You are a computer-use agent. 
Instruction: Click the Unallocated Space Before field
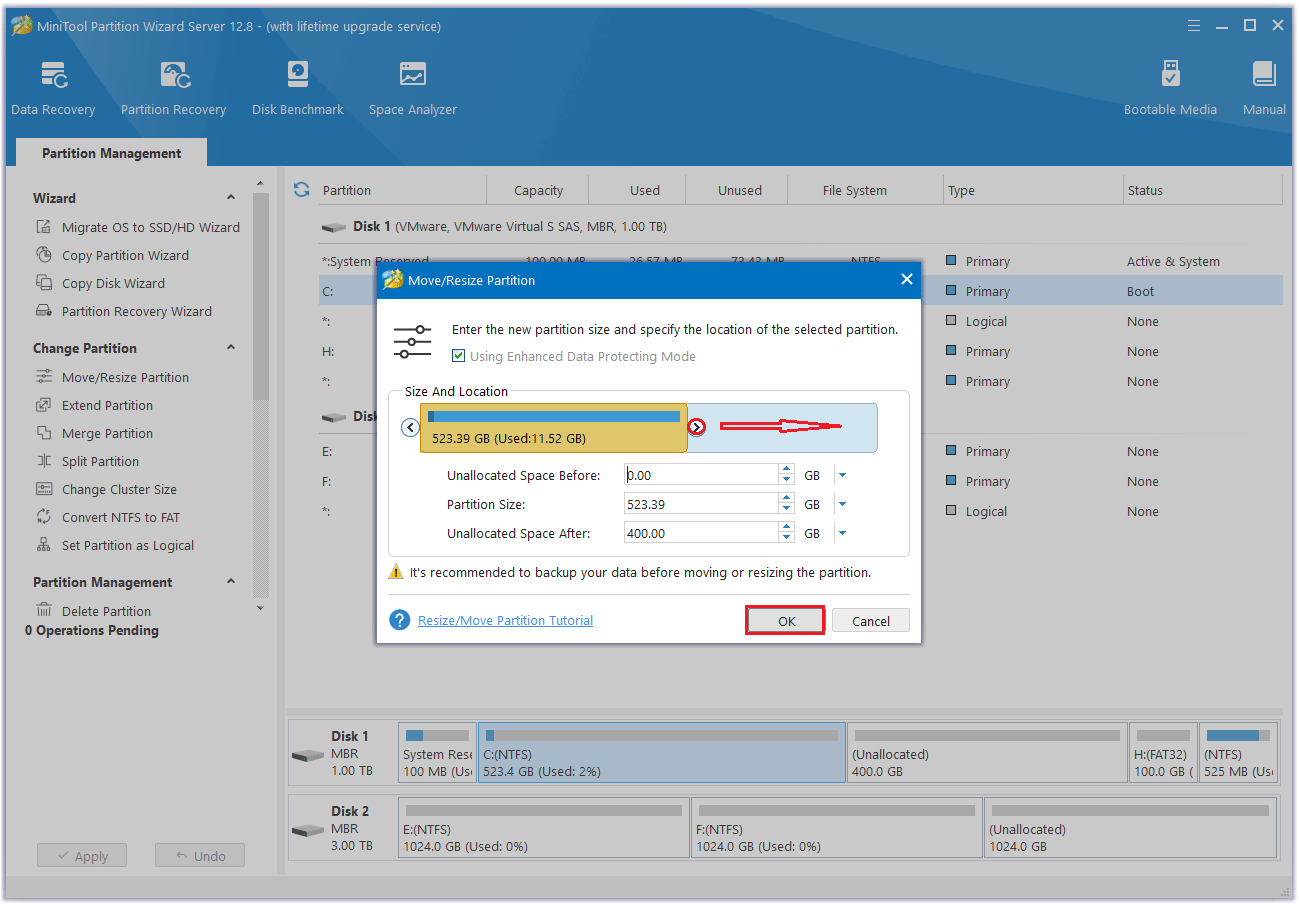[x=701, y=475]
